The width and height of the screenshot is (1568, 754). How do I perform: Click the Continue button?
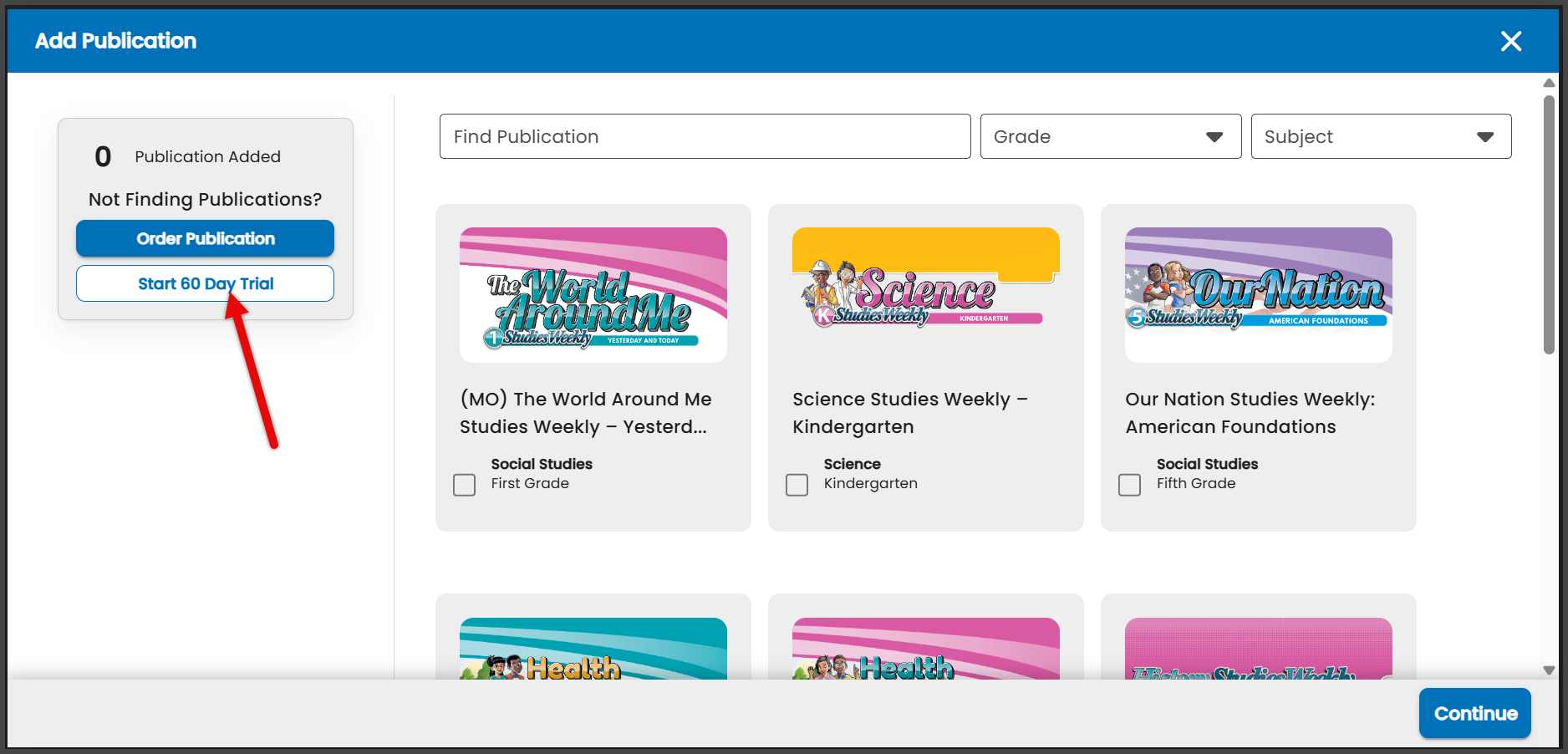[x=1475, y=713]
